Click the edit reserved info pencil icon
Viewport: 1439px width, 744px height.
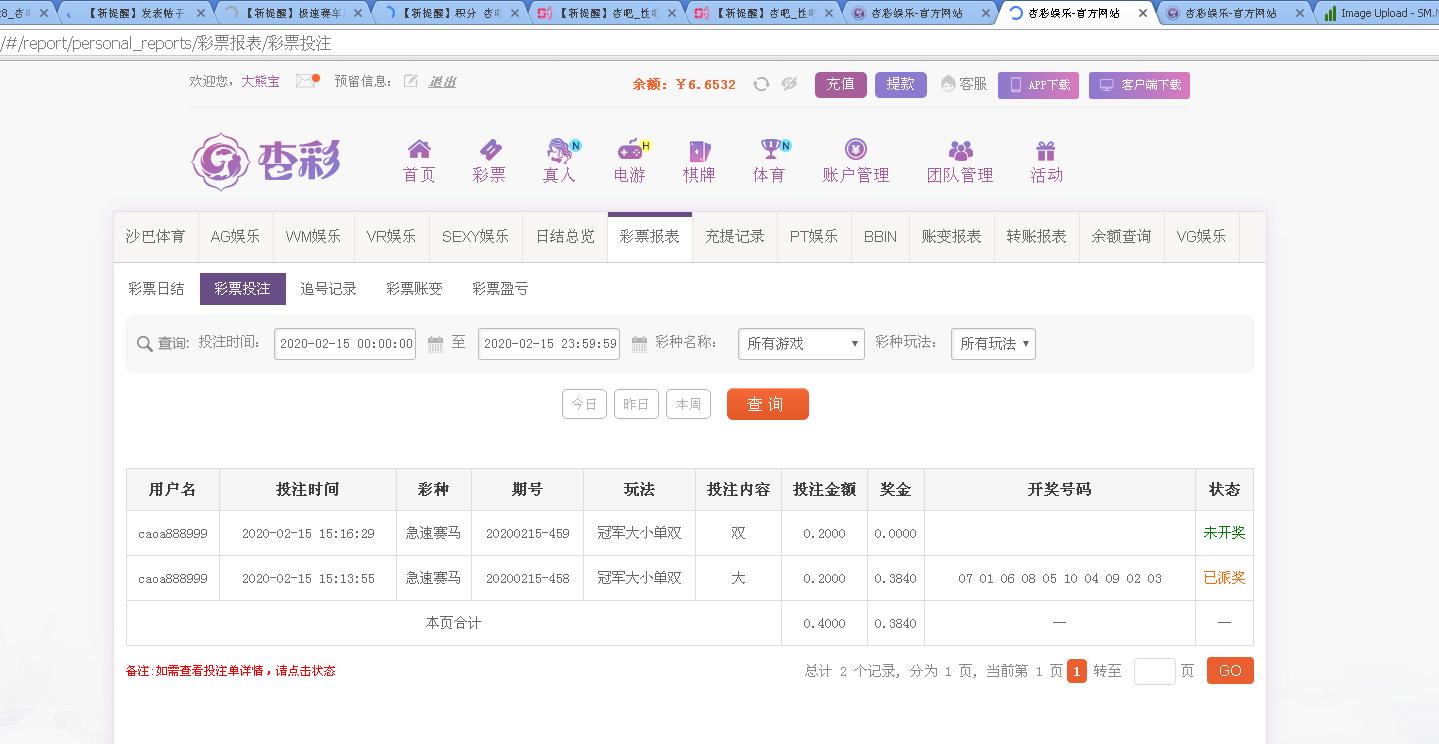click(411, 81)
